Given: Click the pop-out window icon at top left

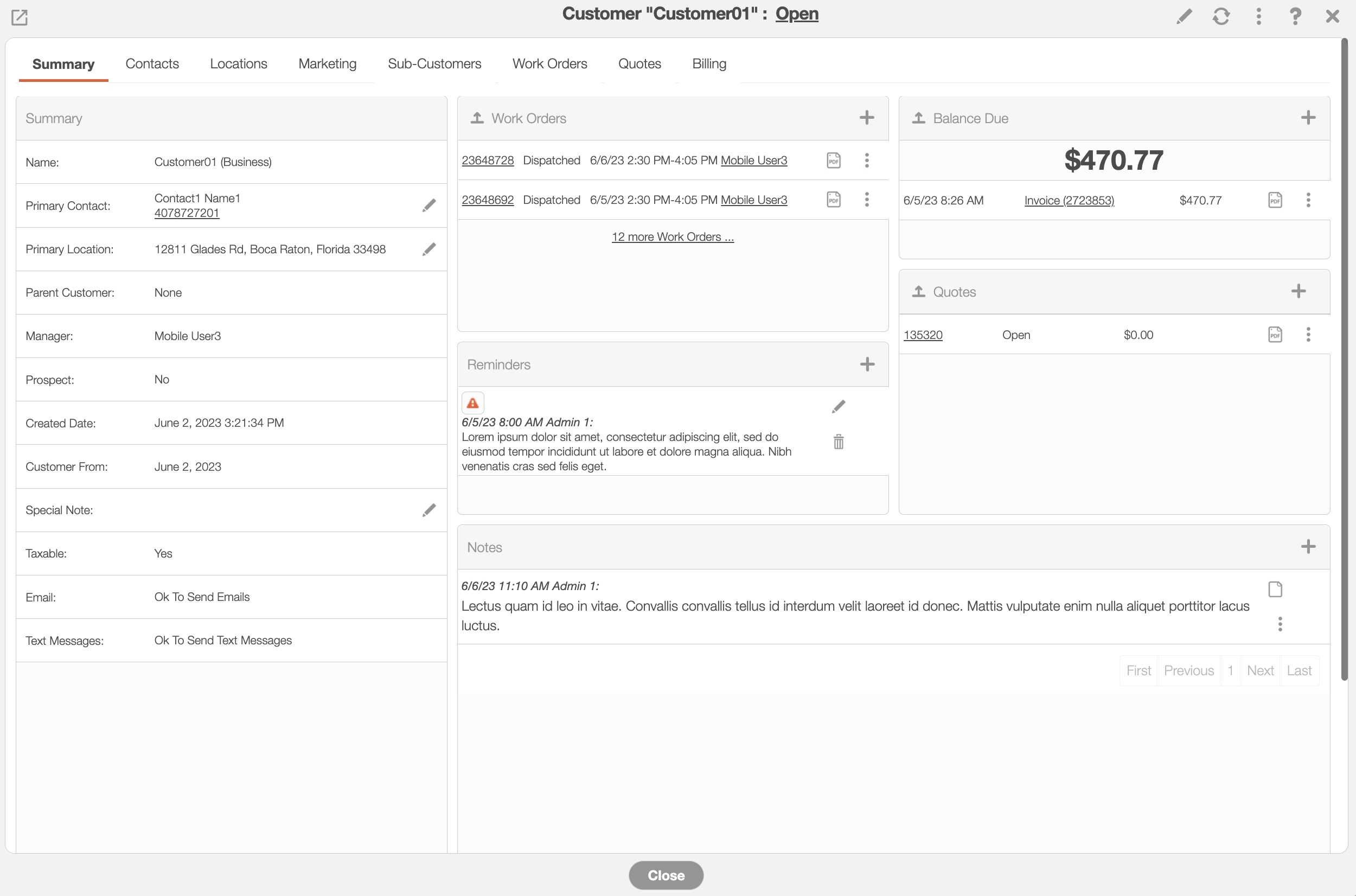Looking at the screenshot, I should (20, 17).
